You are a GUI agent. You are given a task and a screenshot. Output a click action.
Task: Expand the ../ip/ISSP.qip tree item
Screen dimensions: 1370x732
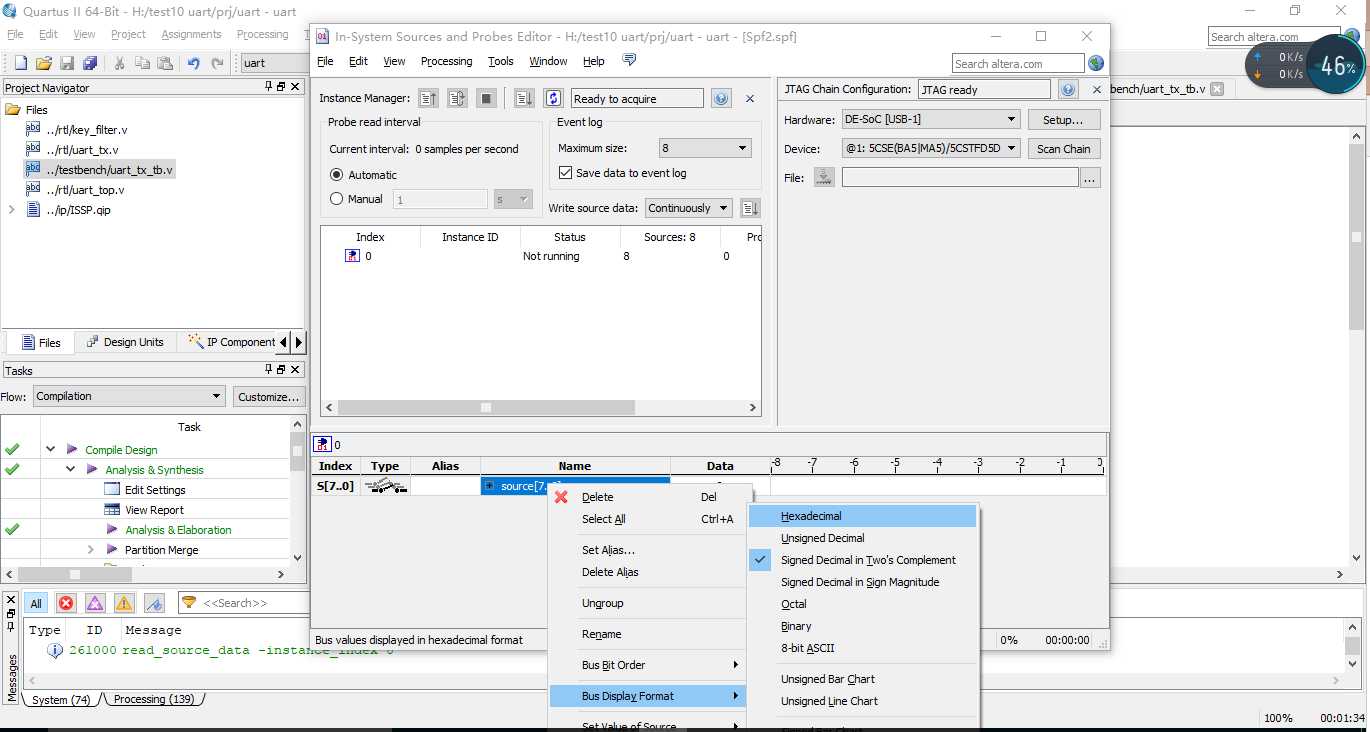(x=12, y=210)
